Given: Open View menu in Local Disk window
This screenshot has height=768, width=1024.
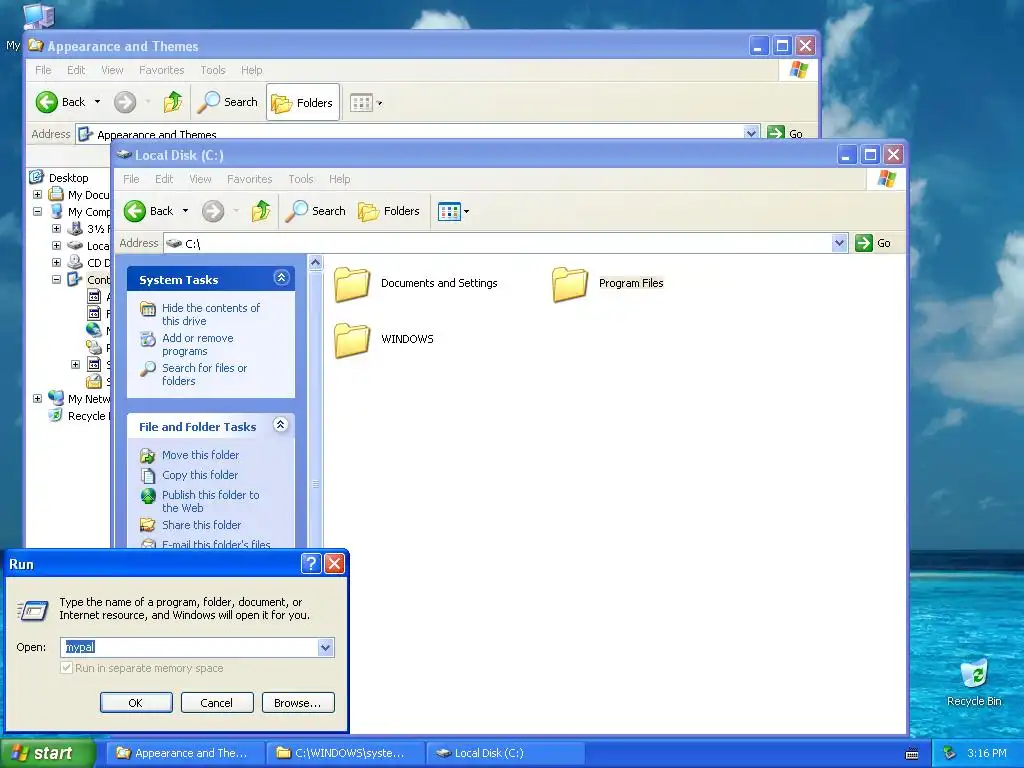Looking at the screenshot, I should click(200, 179).
